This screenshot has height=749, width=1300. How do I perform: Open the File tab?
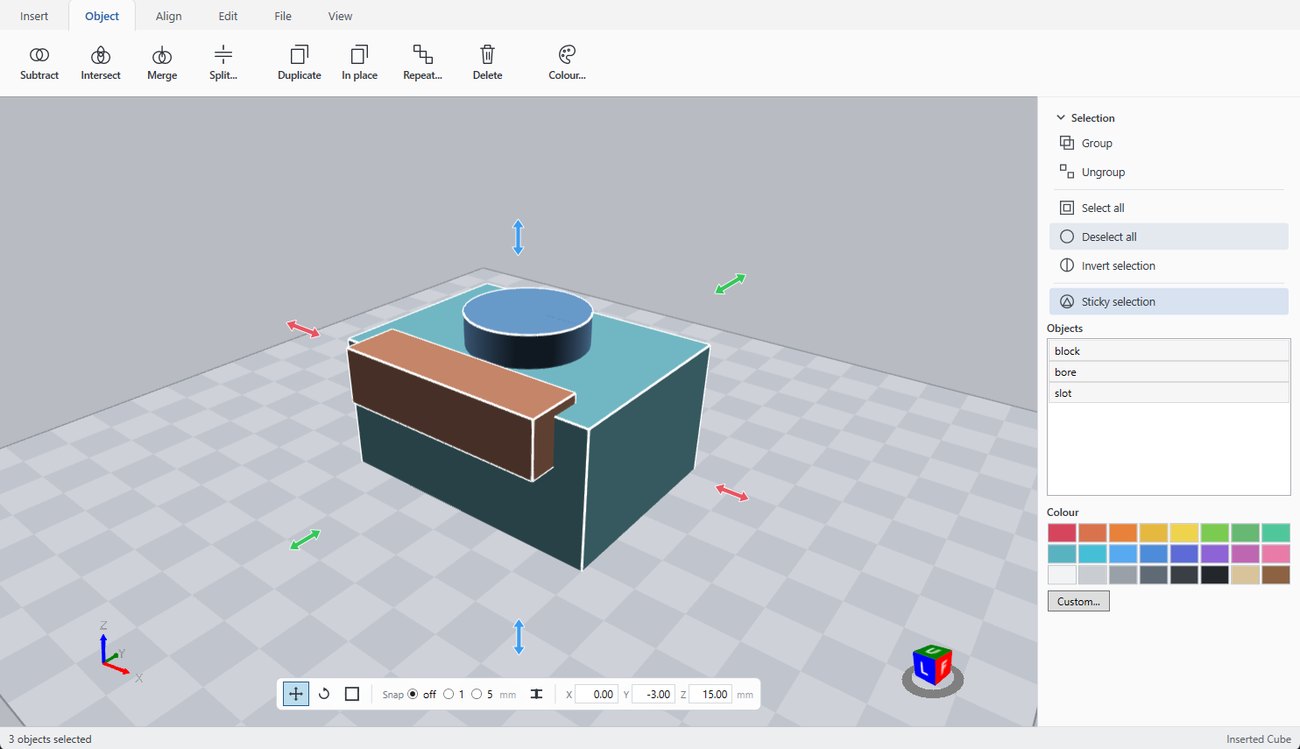coord(283,16)
